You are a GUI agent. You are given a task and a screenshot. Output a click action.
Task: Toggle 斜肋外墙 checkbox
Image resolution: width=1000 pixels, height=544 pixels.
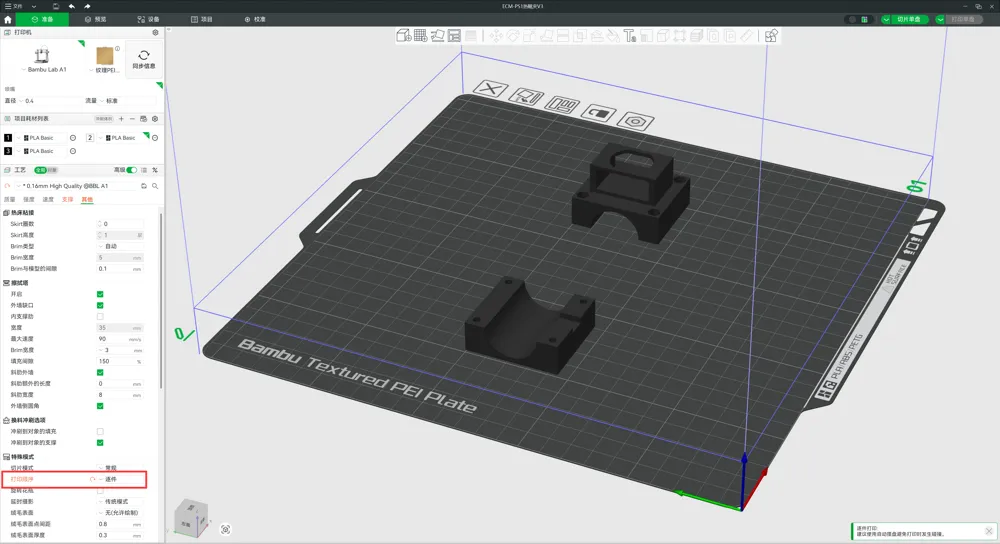click(x=100, y=372)
